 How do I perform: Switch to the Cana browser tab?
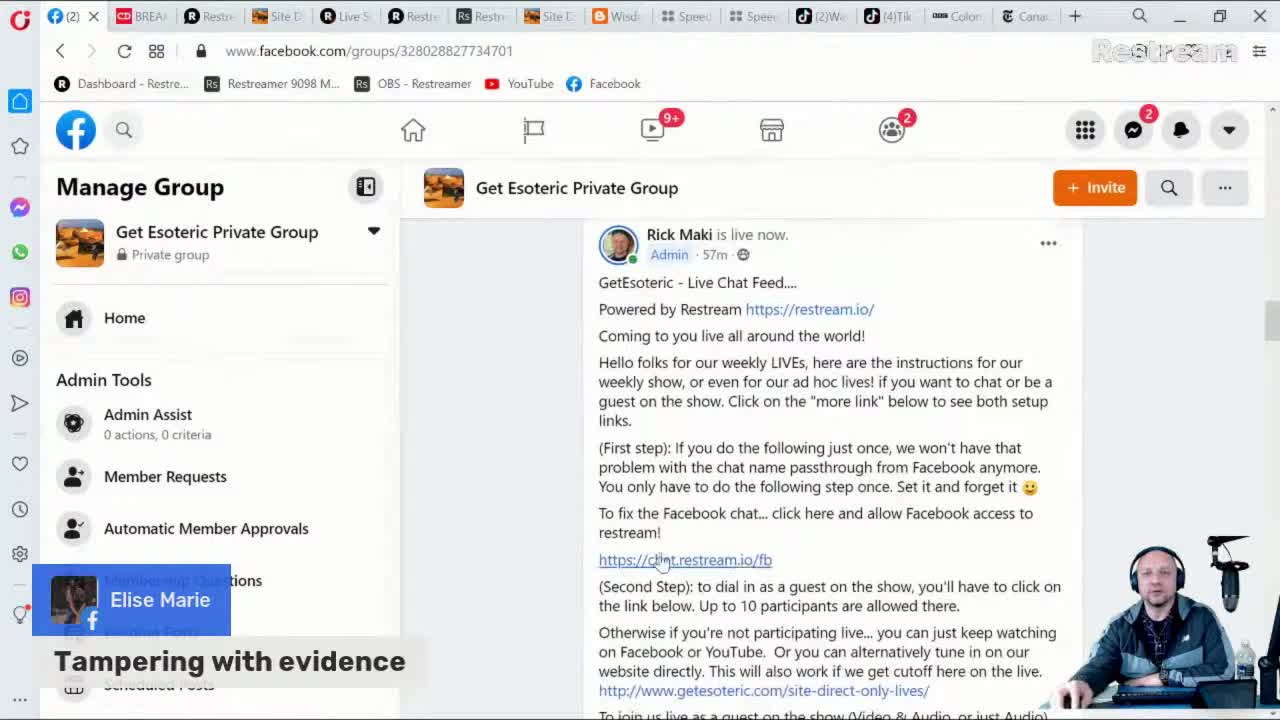(x=1025, y=16)
